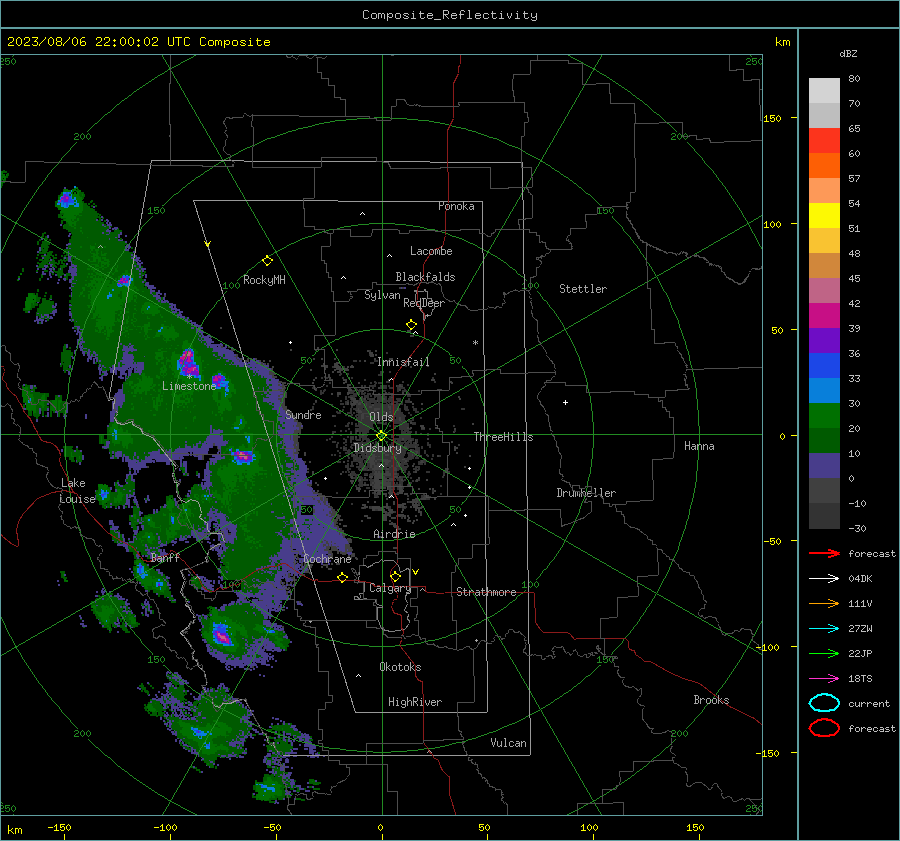Click the Cochrane label
900x841 pixels.
327,559
